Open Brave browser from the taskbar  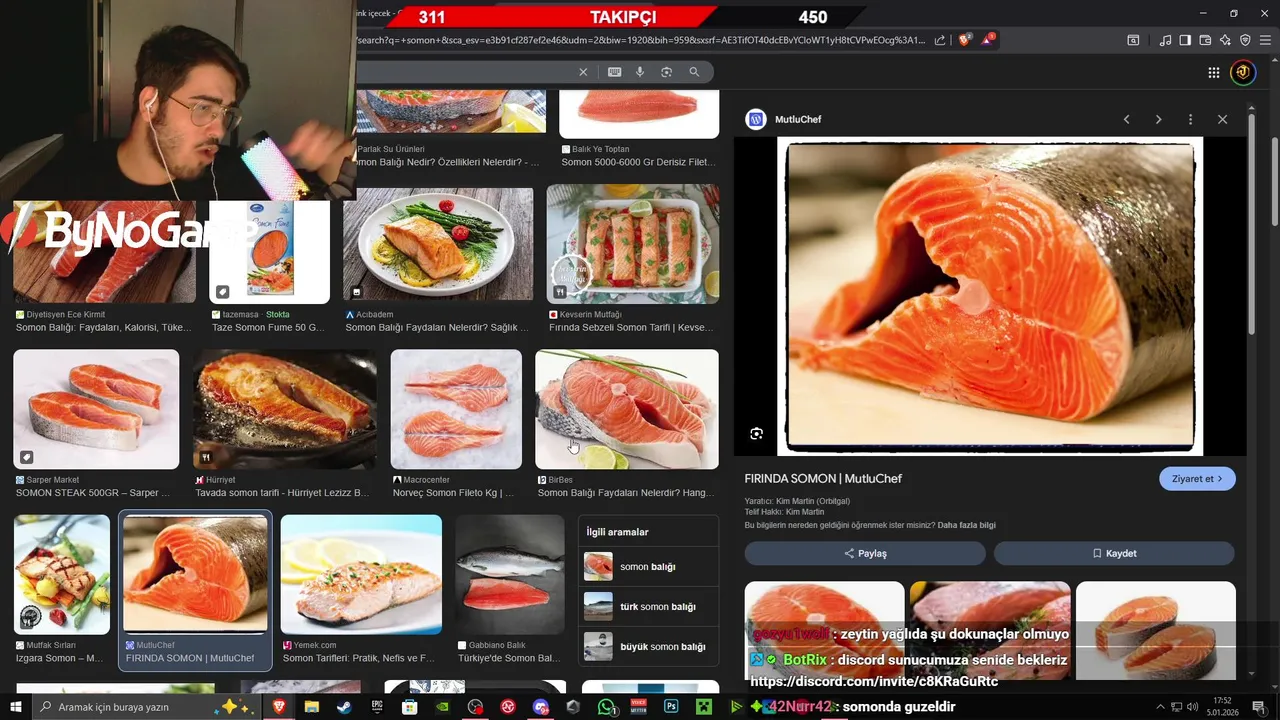coord(279,707)
